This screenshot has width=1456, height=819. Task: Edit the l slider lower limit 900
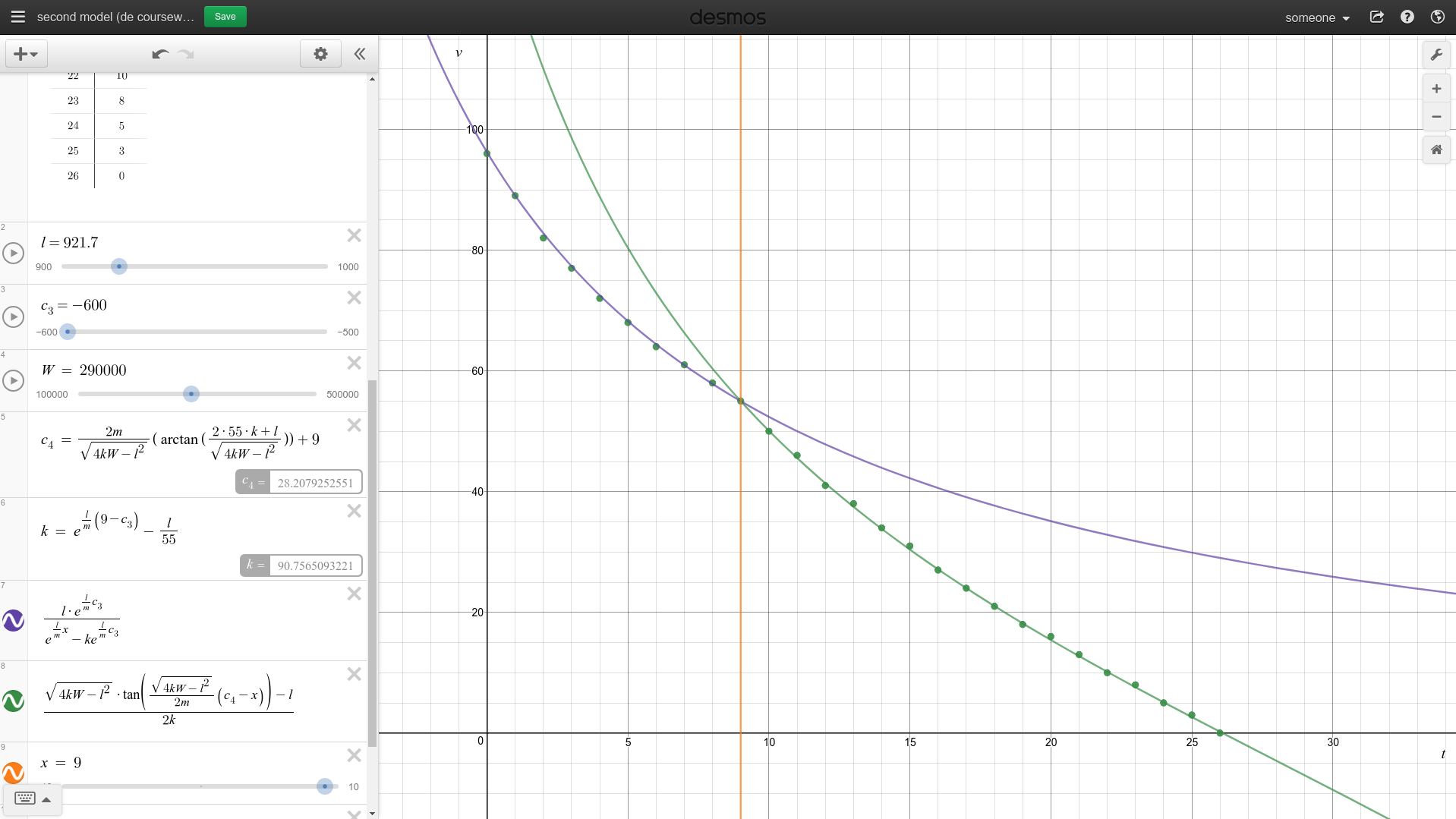click(x=44, y=267)
